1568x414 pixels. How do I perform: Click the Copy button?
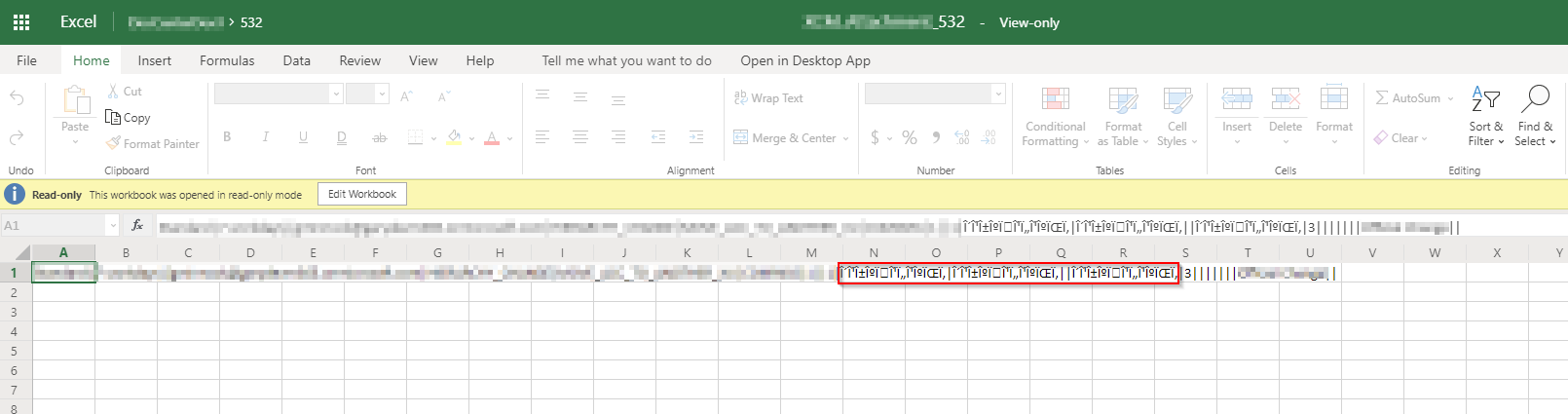pyautogui.click(x=128, y=117)
